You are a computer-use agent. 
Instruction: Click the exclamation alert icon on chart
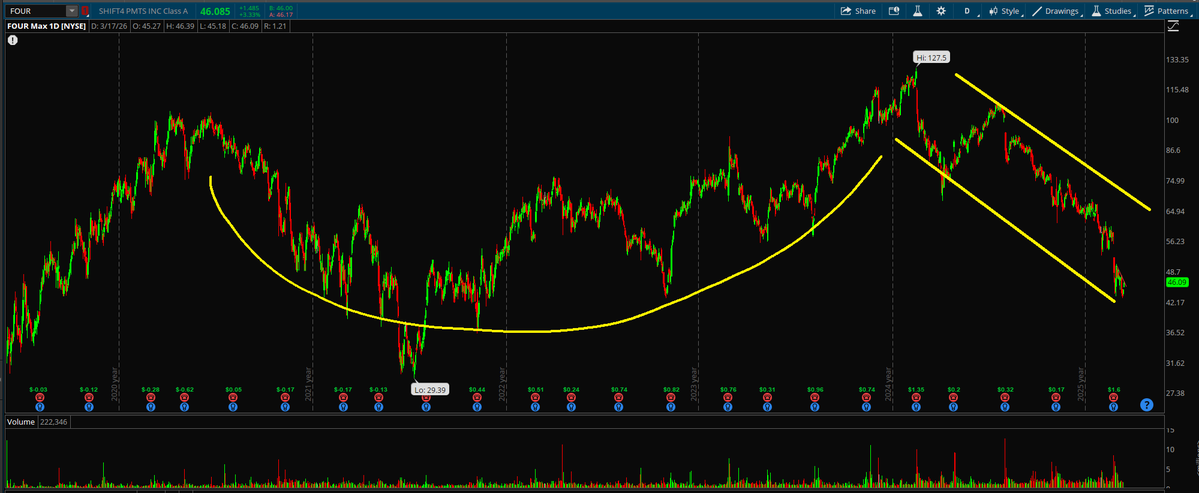[12, 41]
